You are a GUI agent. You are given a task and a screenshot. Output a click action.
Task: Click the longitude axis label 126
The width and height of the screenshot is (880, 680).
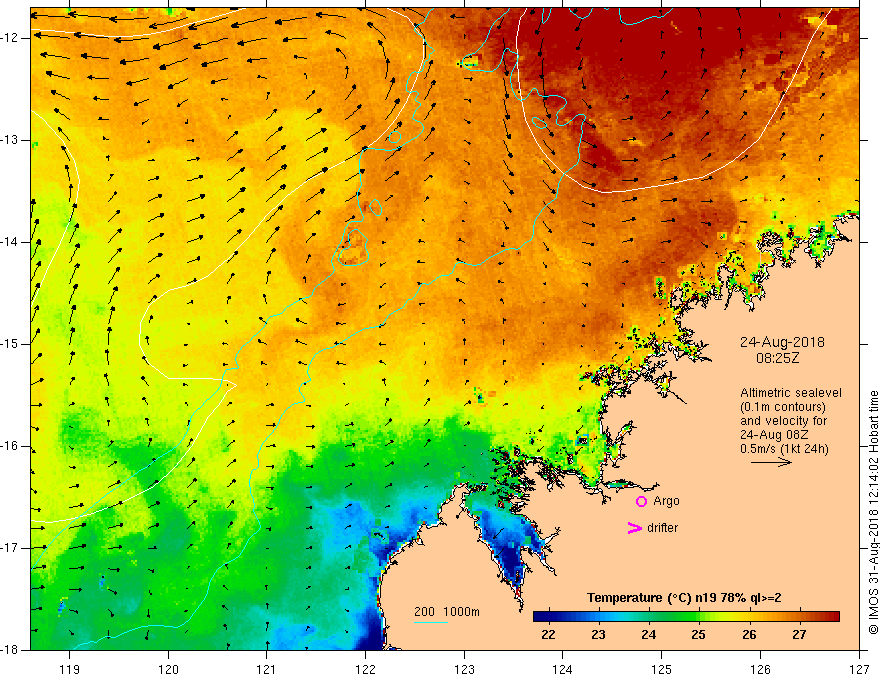click(x=760, y=669)
